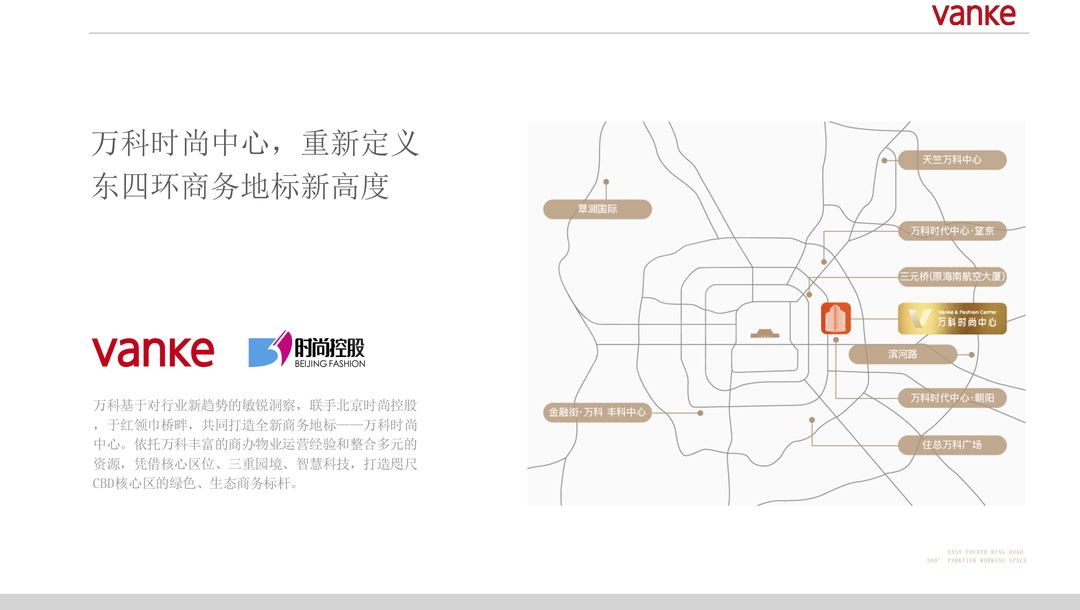
Task: Select the 万科时代中心·望京 label
Action: point(952,231)
